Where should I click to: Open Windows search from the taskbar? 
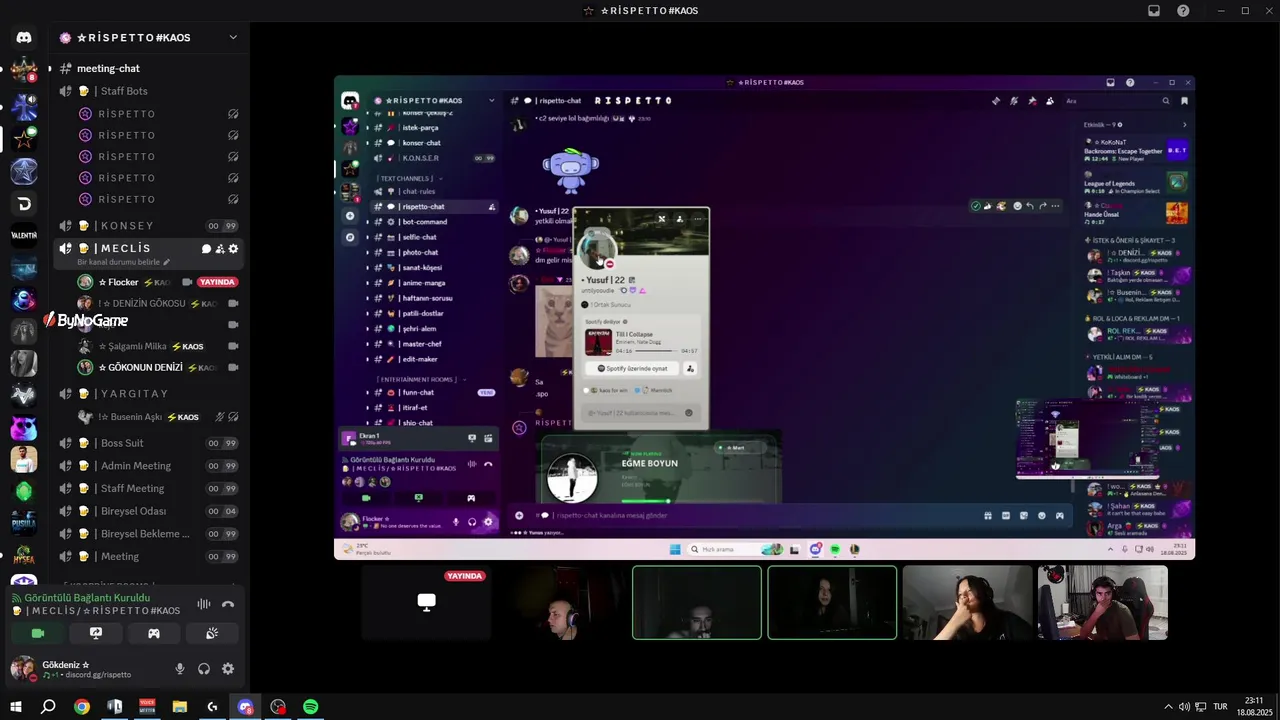[48, 707]
